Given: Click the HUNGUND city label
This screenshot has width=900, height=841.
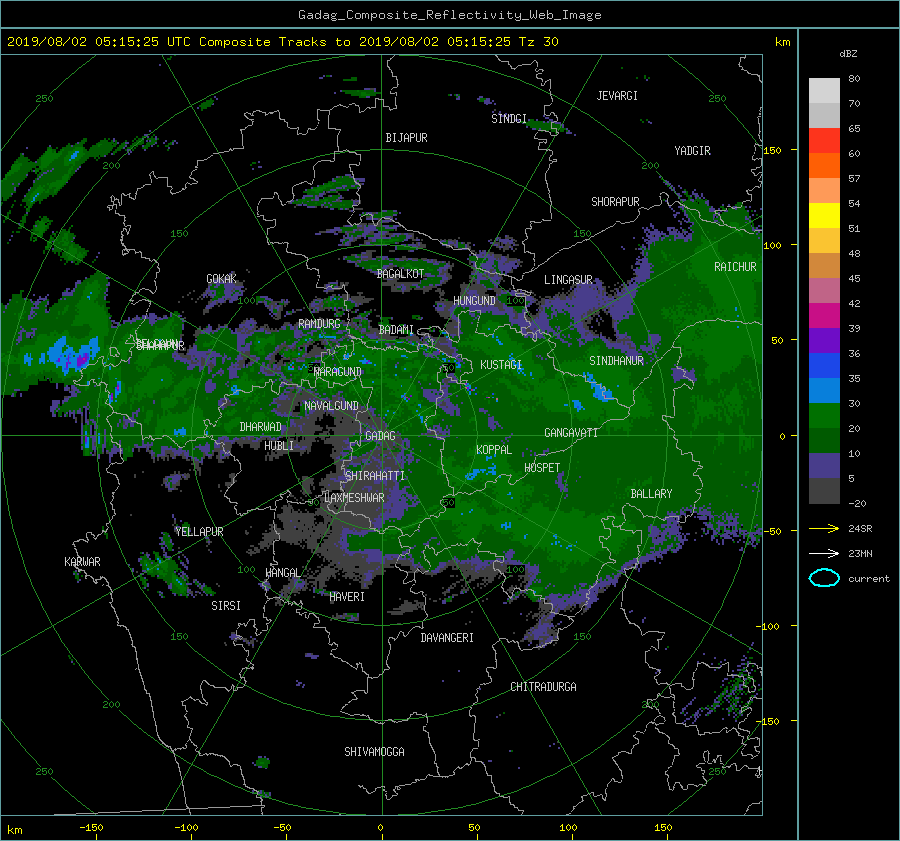Looking at the screenshot, I should pyautogui.click(x=474, y=301).
